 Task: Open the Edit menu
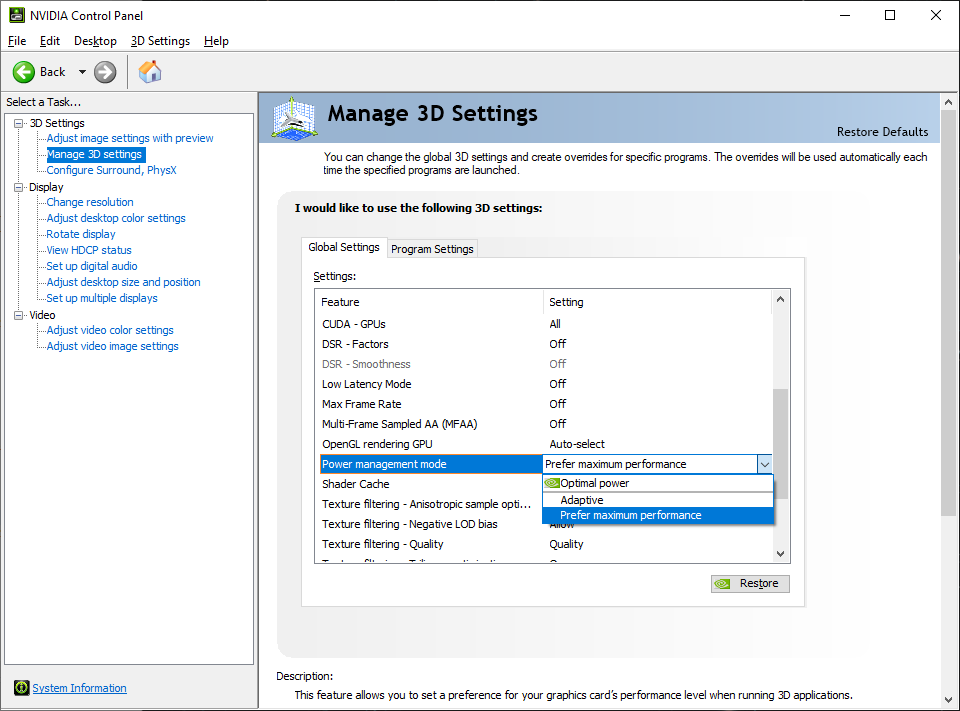tap(50, 41)
